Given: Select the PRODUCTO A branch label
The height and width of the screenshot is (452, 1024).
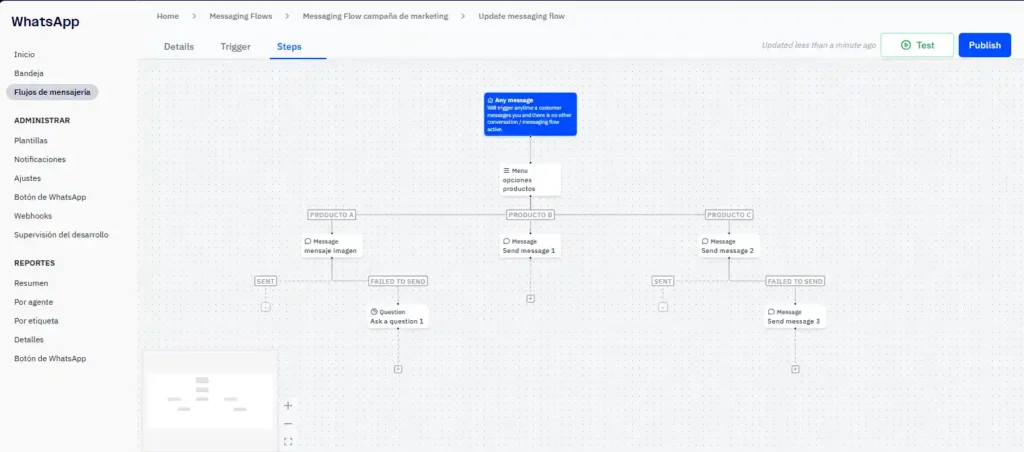Looking at the screenshot, I should click(332, 215).
